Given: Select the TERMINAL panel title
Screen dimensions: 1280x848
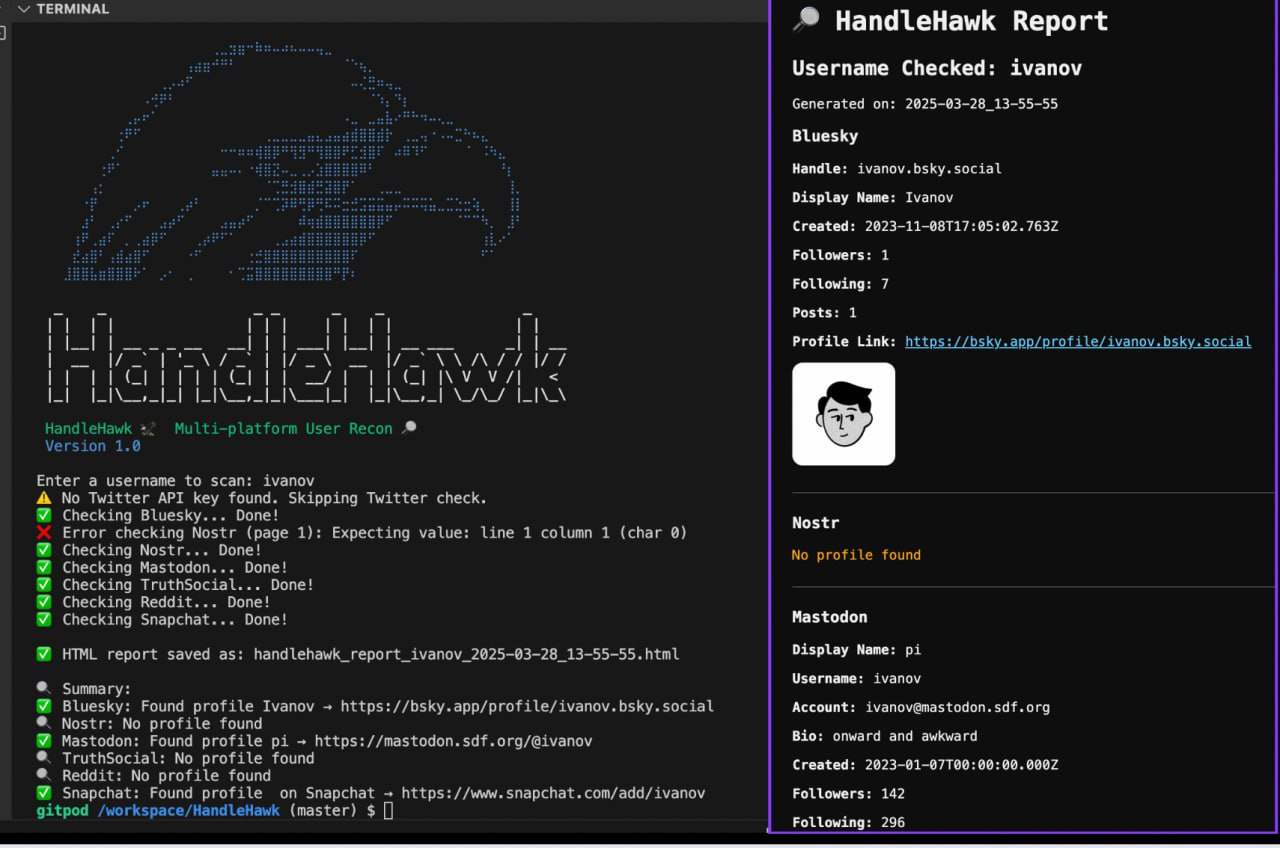Looking at the screenshot, I should tap(73, 9).
